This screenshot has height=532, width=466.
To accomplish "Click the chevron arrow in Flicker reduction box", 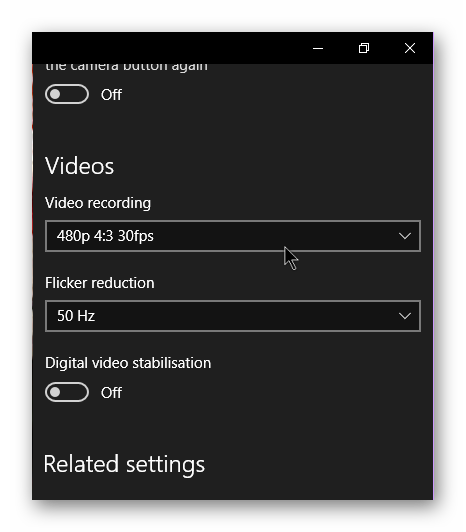I will (x=405, y=316).
